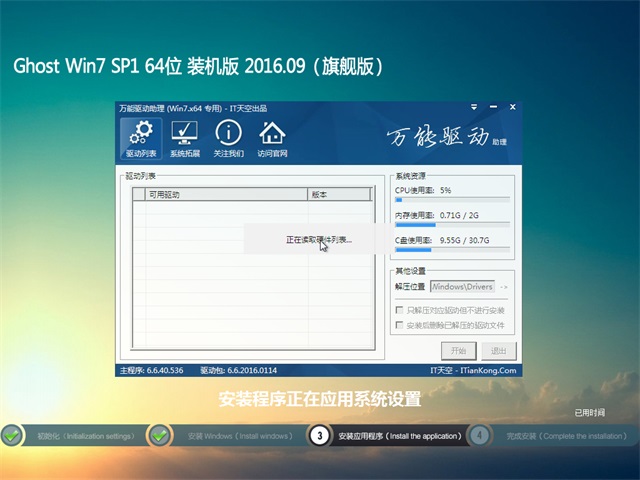Click the 可用驱动 column header
This screenshot has width=640, height=480.
click(226, 194)
